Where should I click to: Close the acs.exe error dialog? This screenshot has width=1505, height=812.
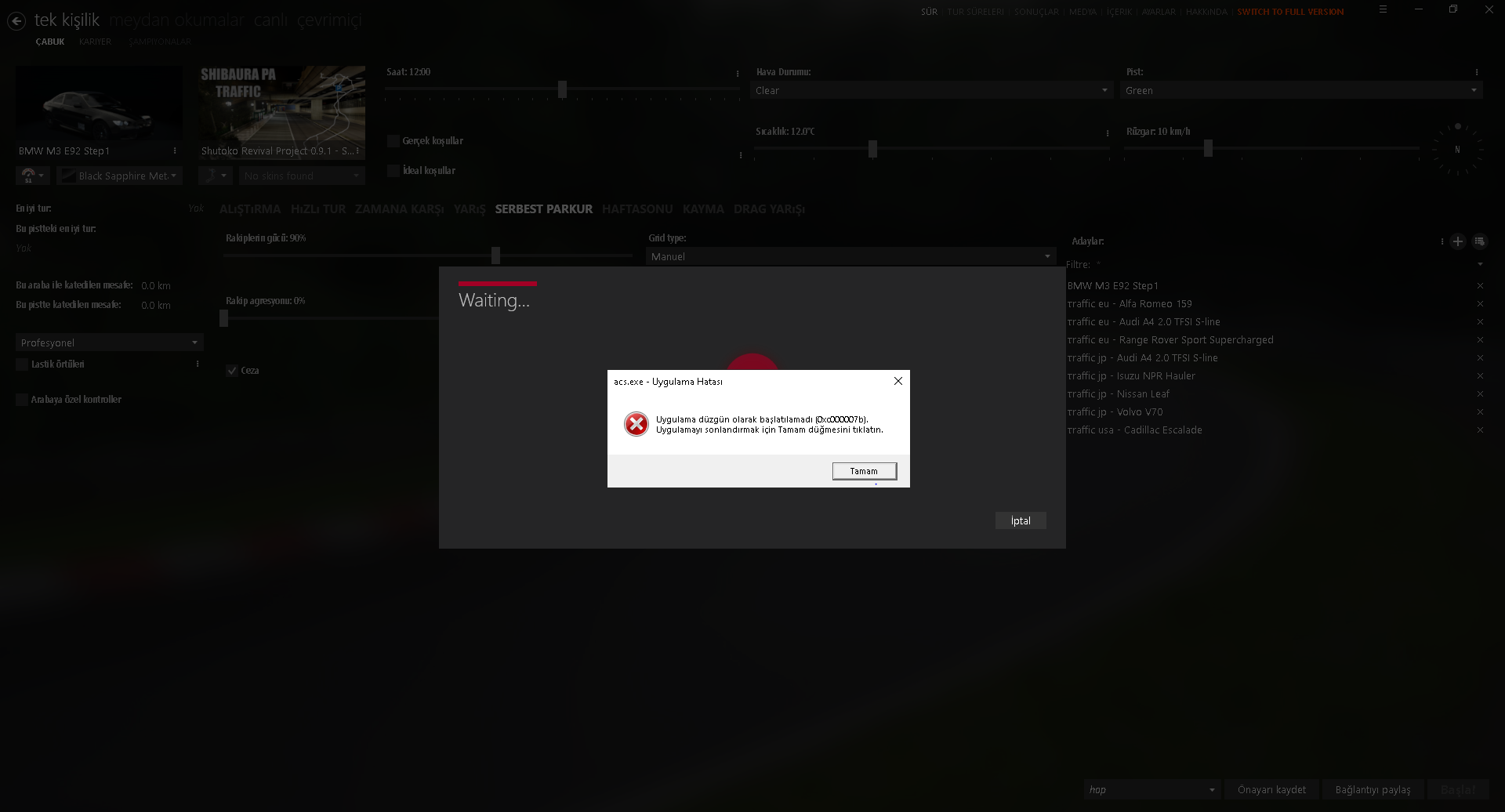pos(898,381)
